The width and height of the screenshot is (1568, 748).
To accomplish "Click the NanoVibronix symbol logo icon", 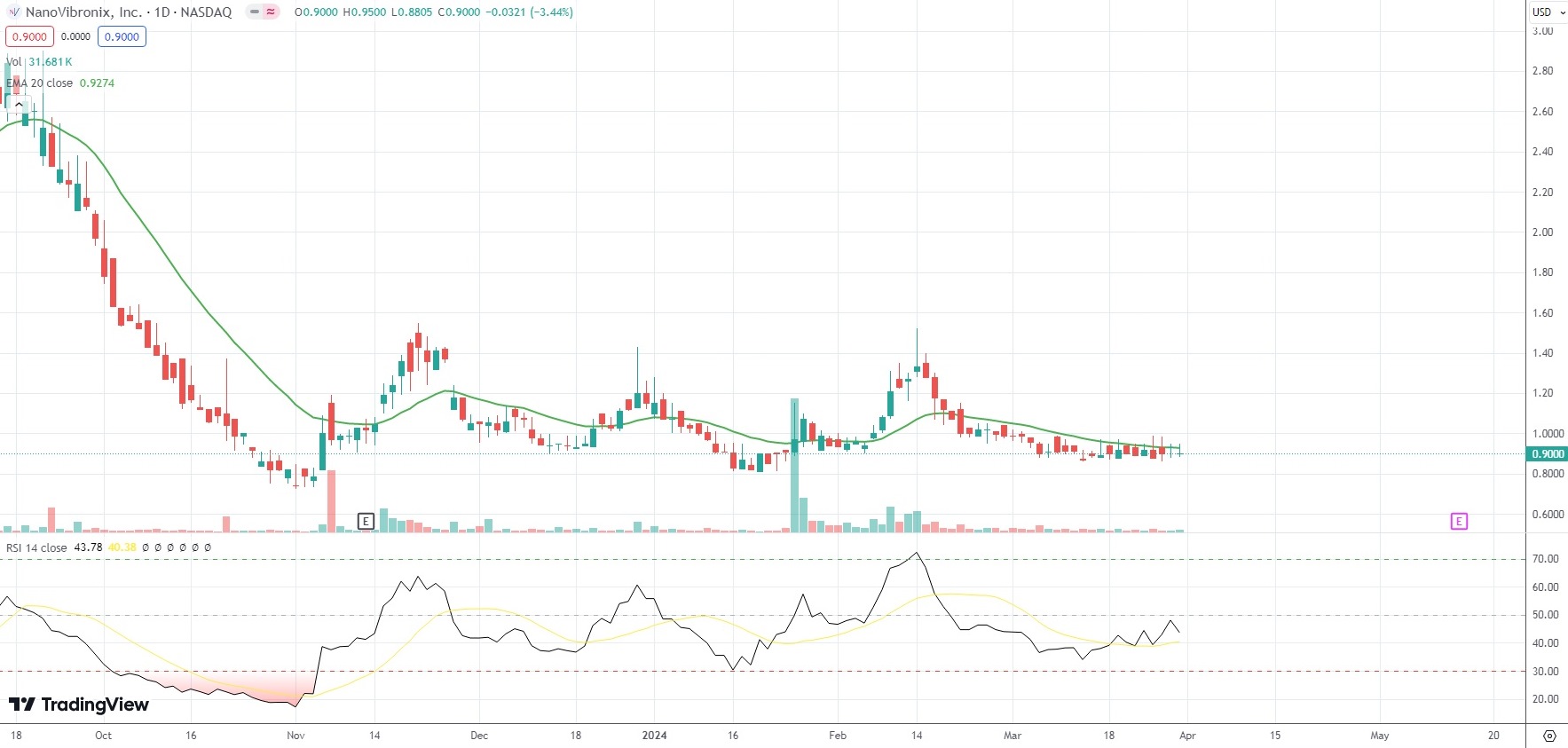I will tap(13, 12).
